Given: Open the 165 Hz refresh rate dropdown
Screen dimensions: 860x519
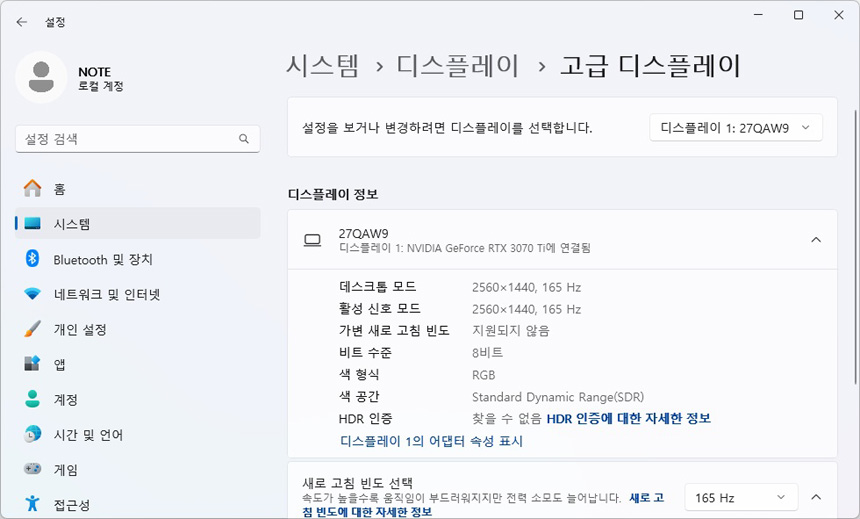Looking at the screenshot, I should [x=741, y=497].
